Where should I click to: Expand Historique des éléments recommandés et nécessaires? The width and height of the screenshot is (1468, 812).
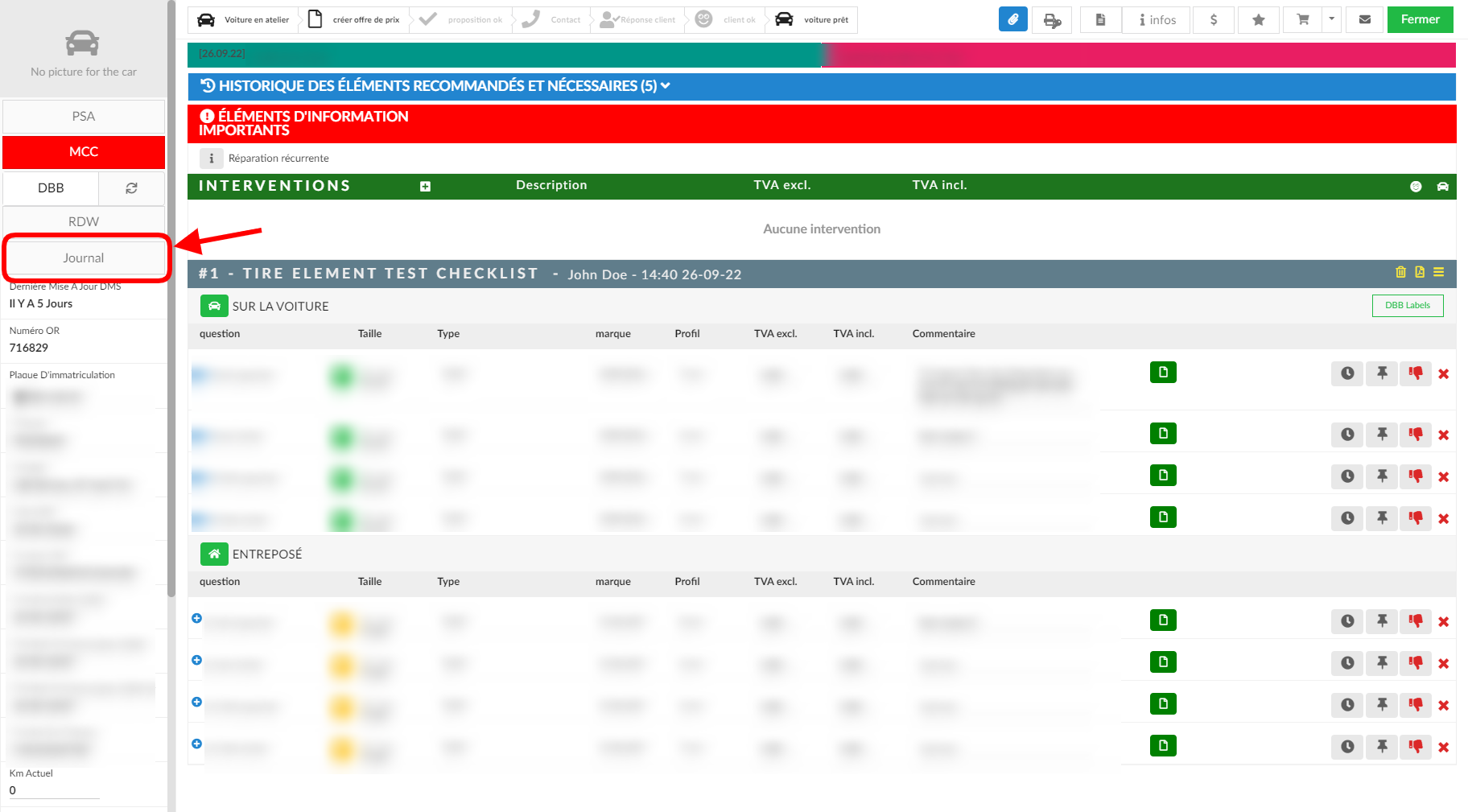click(822, 86)
